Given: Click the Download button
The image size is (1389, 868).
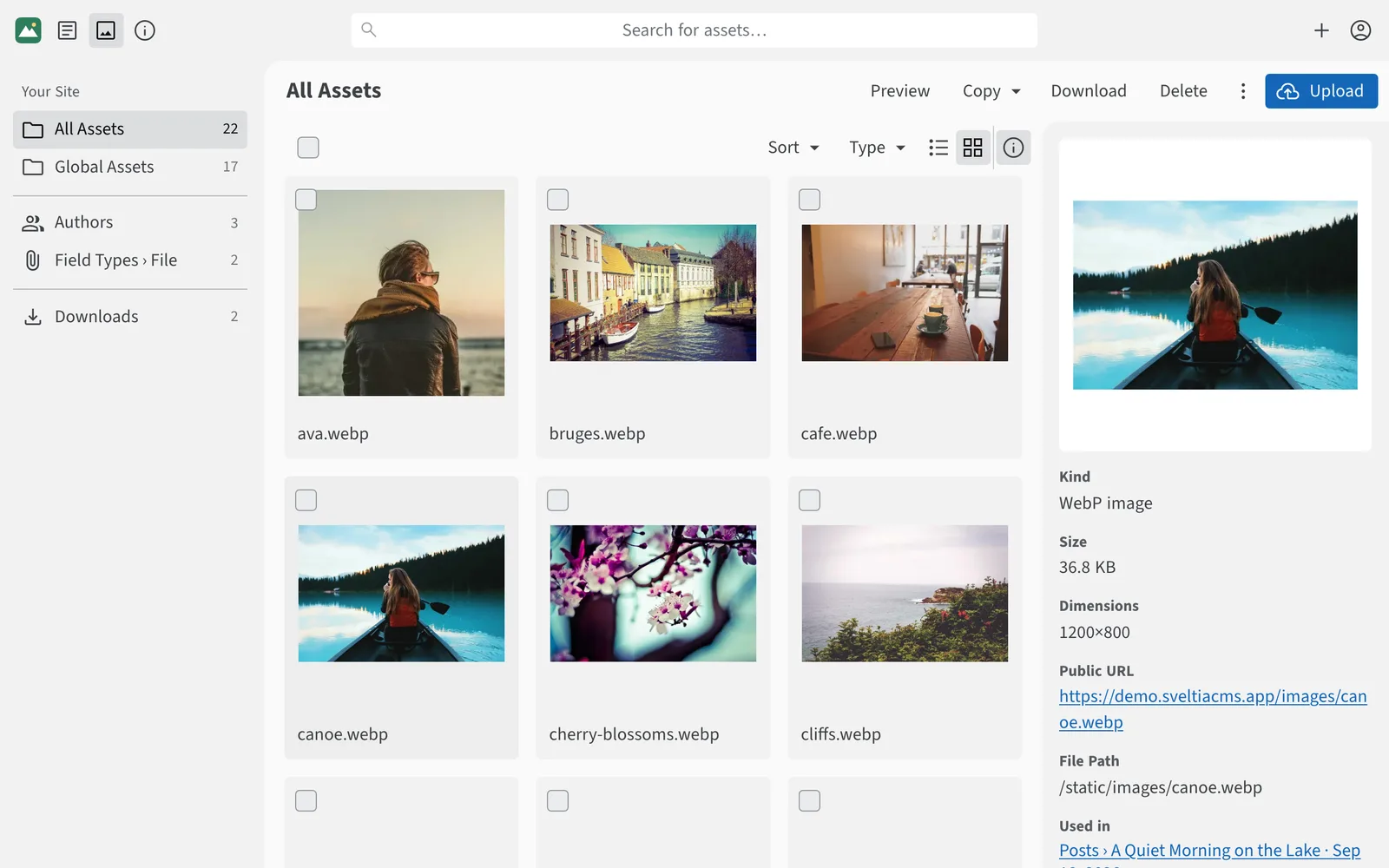Looking at the screenshot, I should 1089,91.
